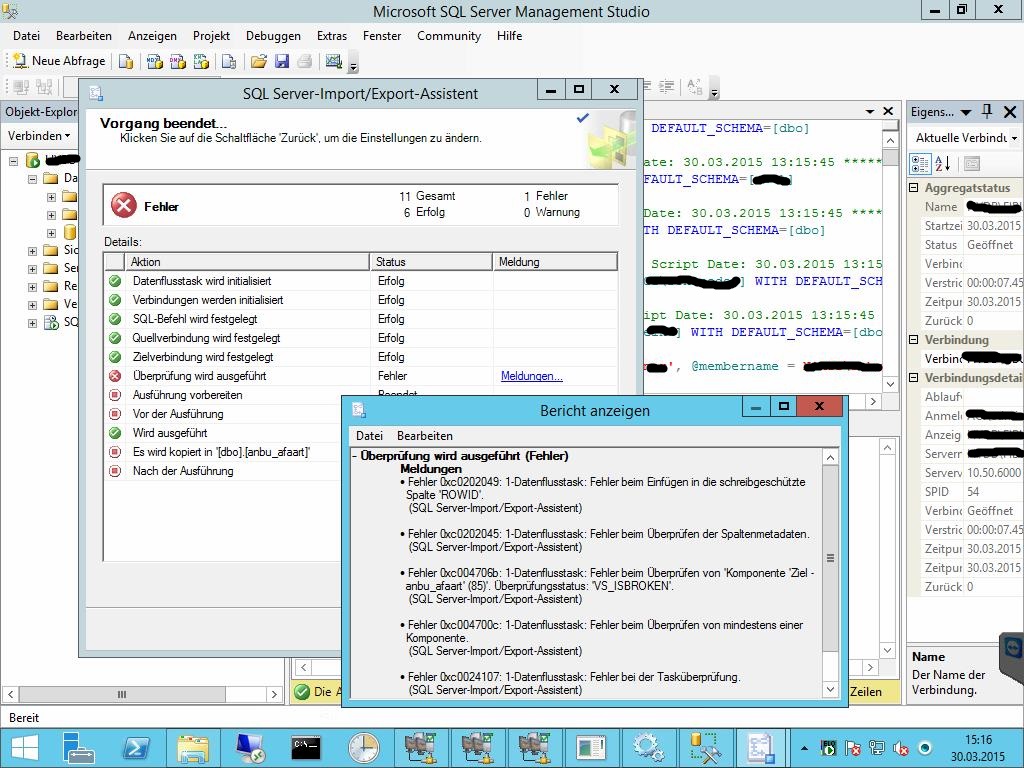Expand the Se... folder in Objekt-Explorer

[x=32, y=268]
